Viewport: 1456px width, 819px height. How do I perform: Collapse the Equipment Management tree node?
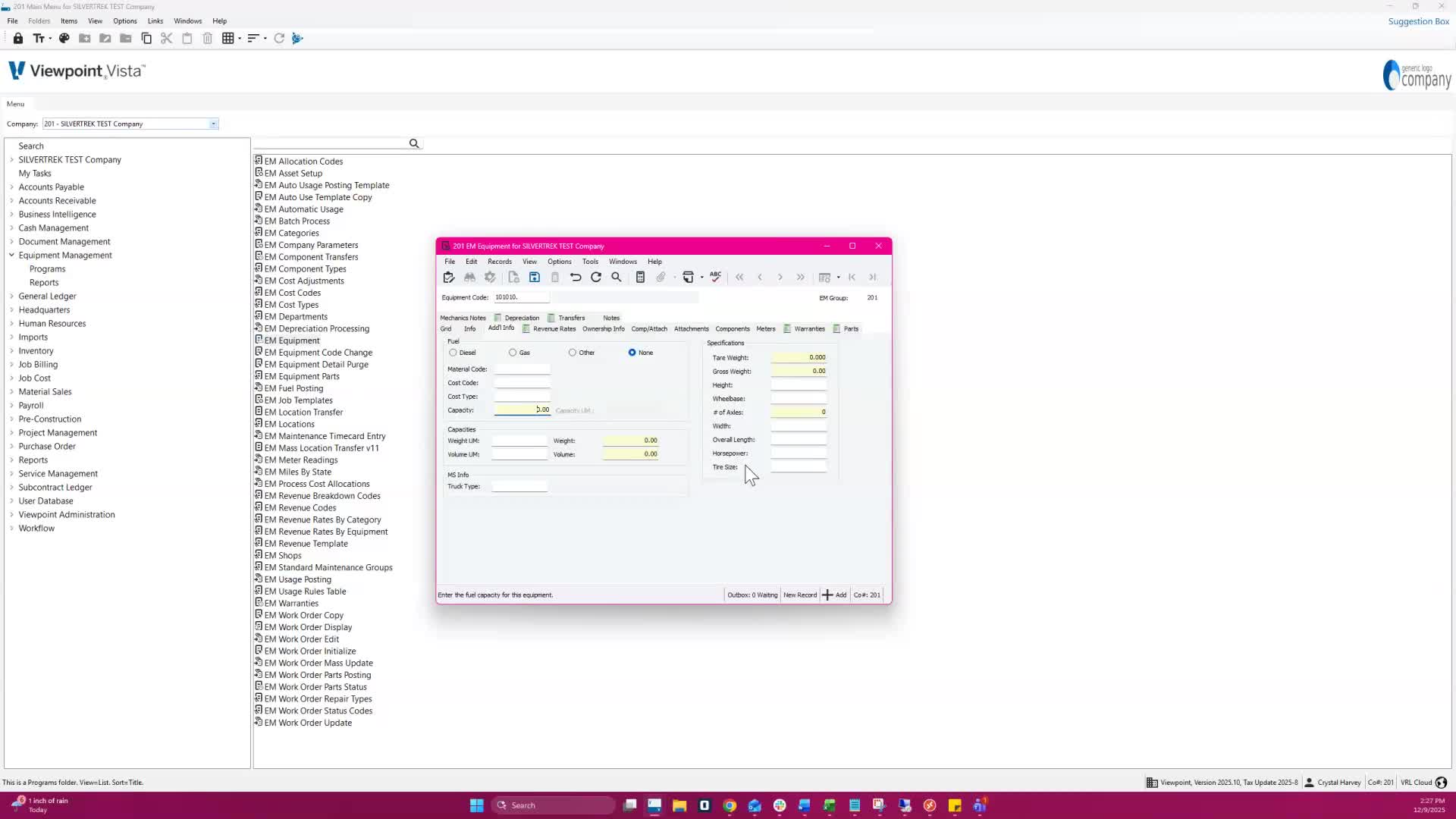[11, 256]
